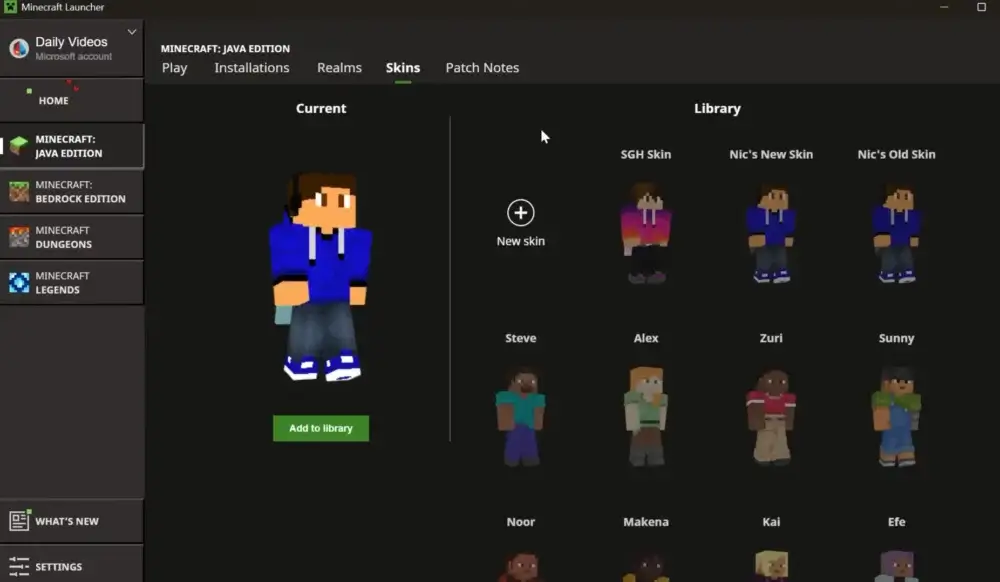The height and width of the screenshot is (582, 1000).
Task: Select the SGH Skin thumbnail
Action: click(646, 233)
